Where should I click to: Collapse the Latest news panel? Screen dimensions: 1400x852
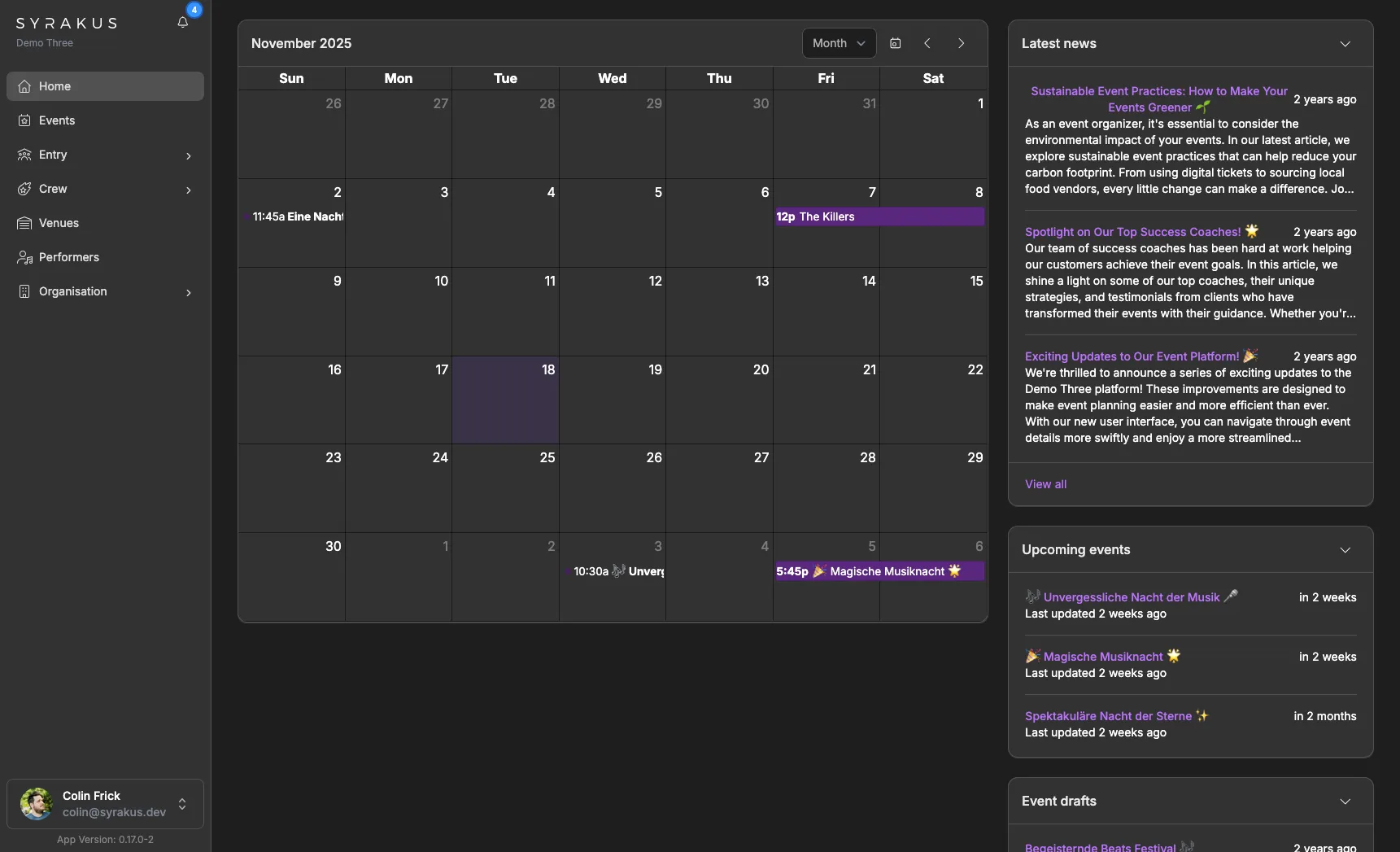click(1345, 44)
